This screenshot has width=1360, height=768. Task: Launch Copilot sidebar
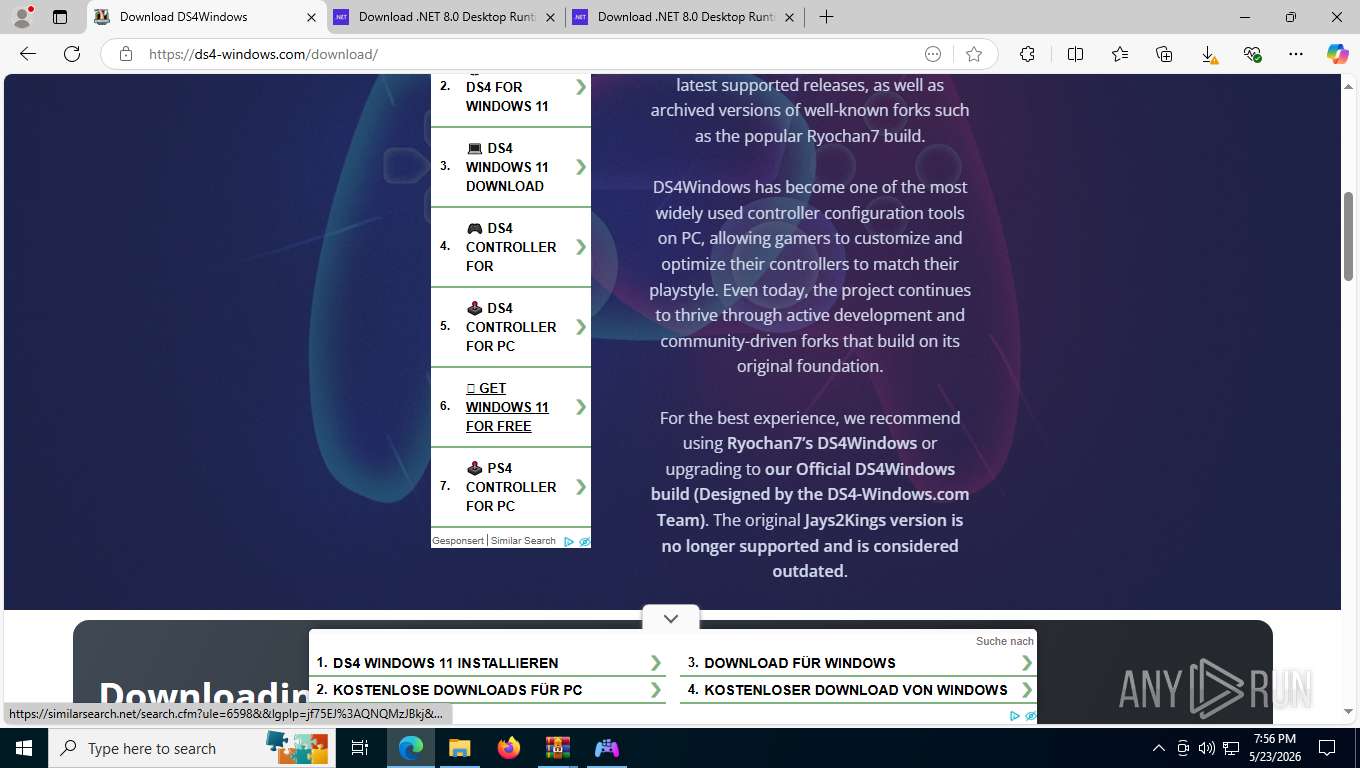point(1338,54)
